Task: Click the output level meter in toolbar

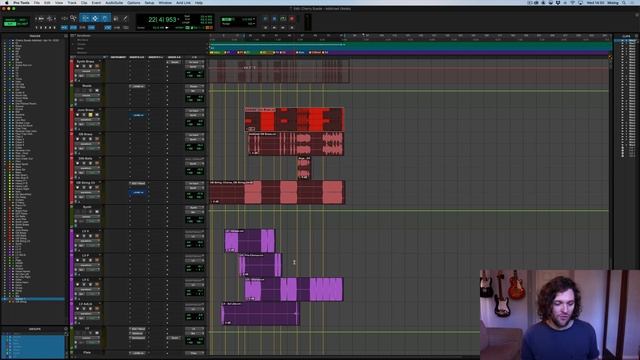Action: coord(308,22)
